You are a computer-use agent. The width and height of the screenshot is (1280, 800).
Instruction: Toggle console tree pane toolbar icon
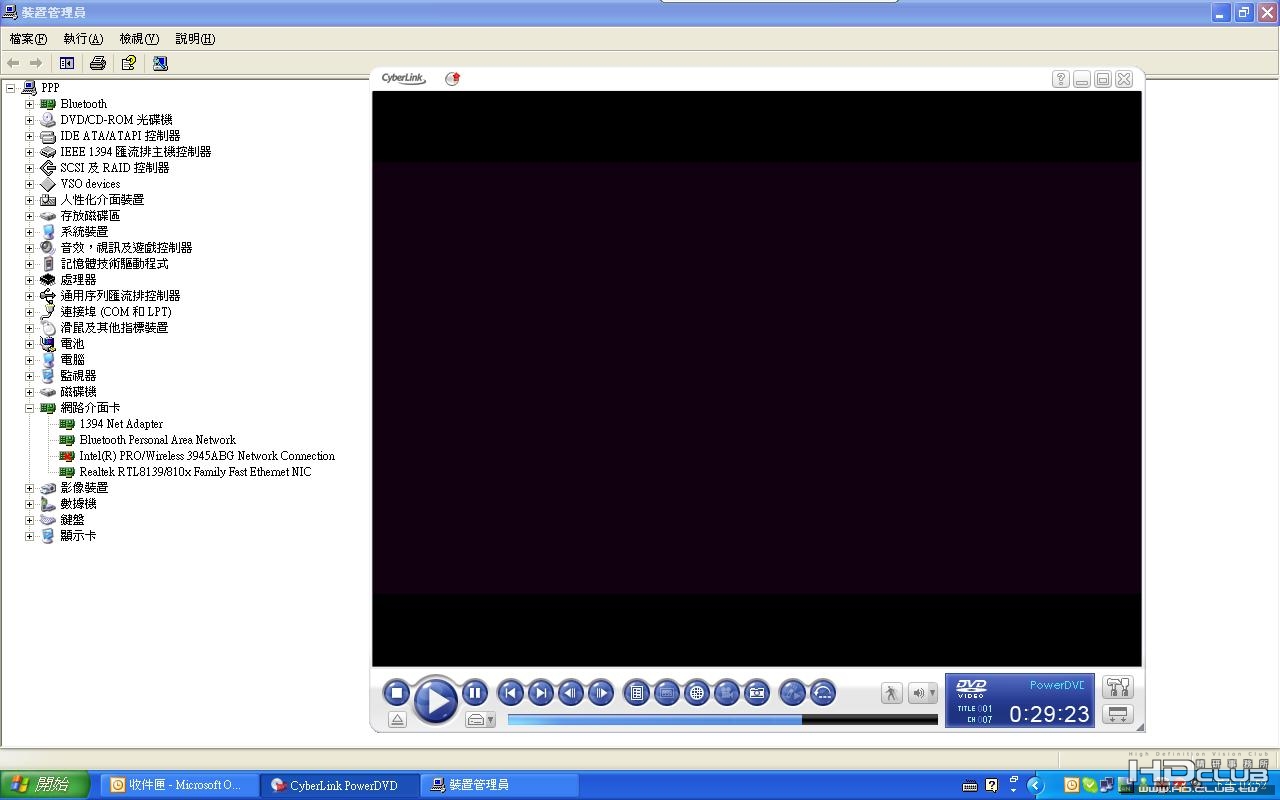(x=67, y=63)
